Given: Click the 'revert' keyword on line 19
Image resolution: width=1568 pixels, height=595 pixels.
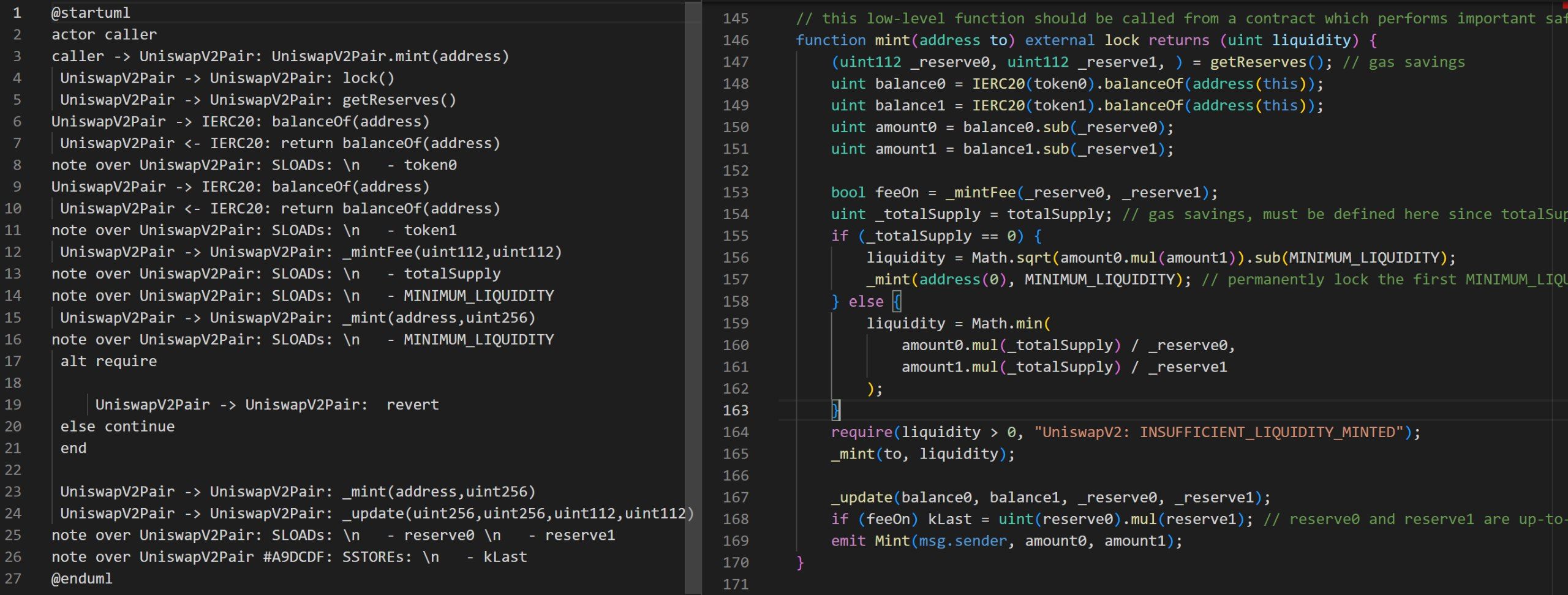Looking at the screenshot, I should pyautogui.click(x=412, y=405).
